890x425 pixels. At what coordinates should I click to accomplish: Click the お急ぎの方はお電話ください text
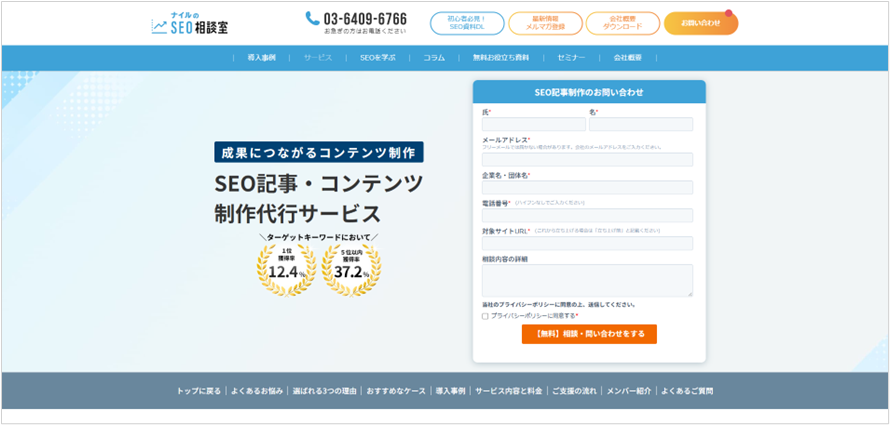coord(365,31)
